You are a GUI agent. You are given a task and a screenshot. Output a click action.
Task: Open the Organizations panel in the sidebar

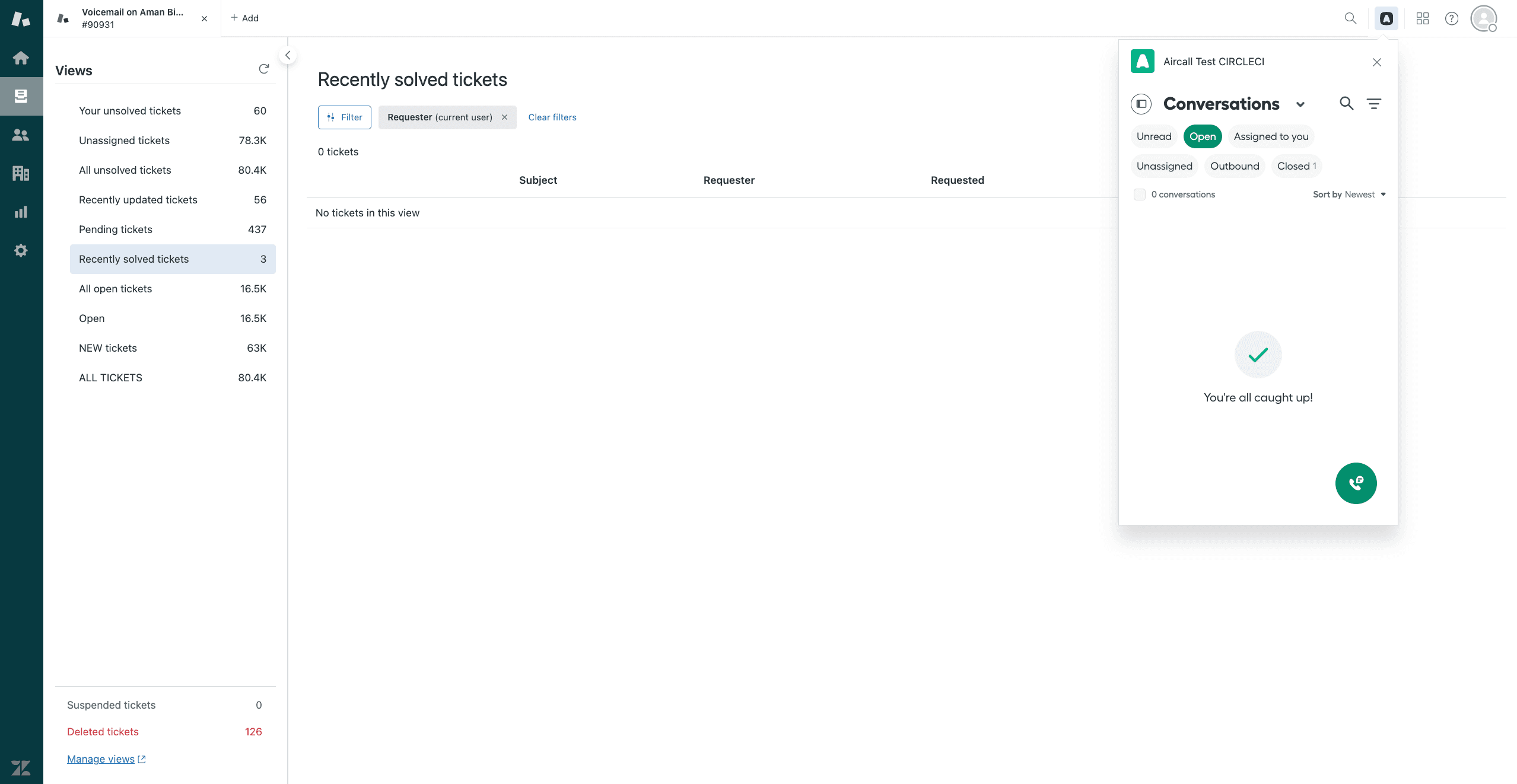(x=21, y=173)
